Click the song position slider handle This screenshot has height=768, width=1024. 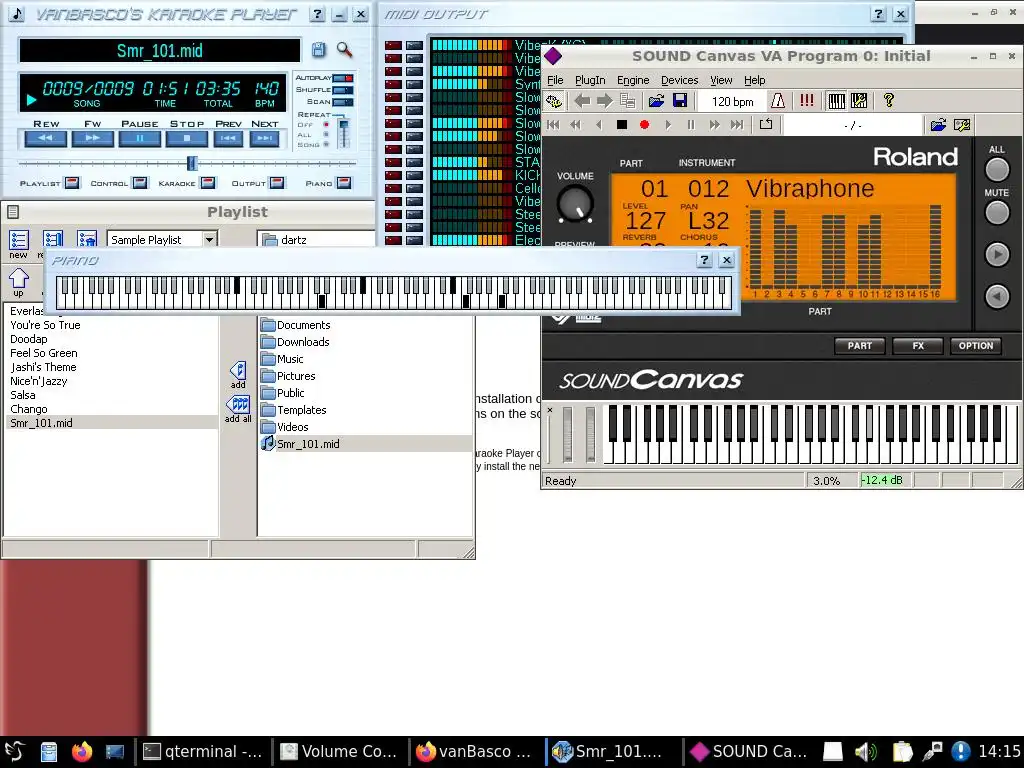(192, 163)
